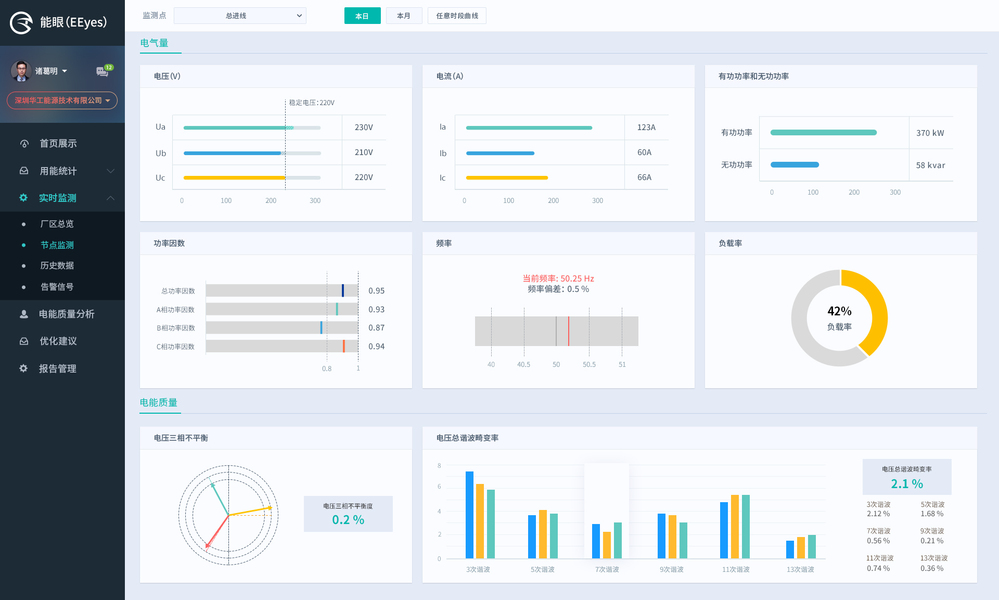
Task: Click the frequency gauge bar
Action: pyautogui.click(x=556, y=331)
